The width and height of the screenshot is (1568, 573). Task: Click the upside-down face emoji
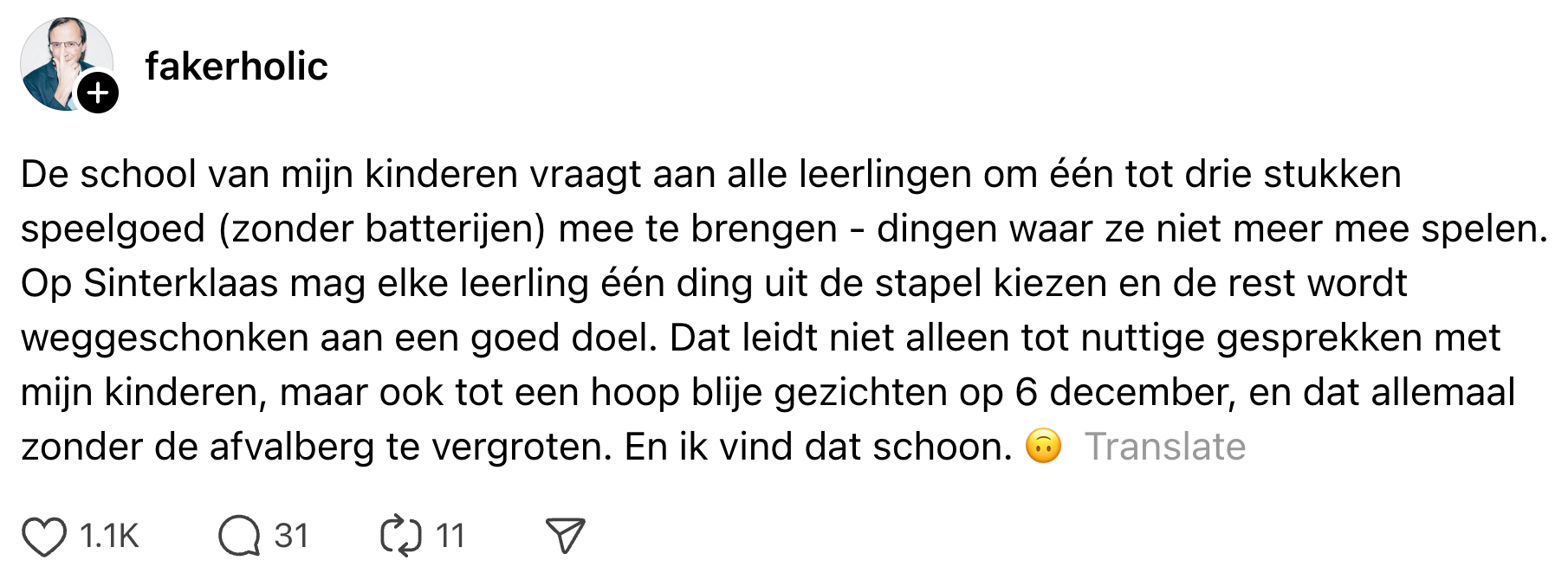click(1043, 447)
